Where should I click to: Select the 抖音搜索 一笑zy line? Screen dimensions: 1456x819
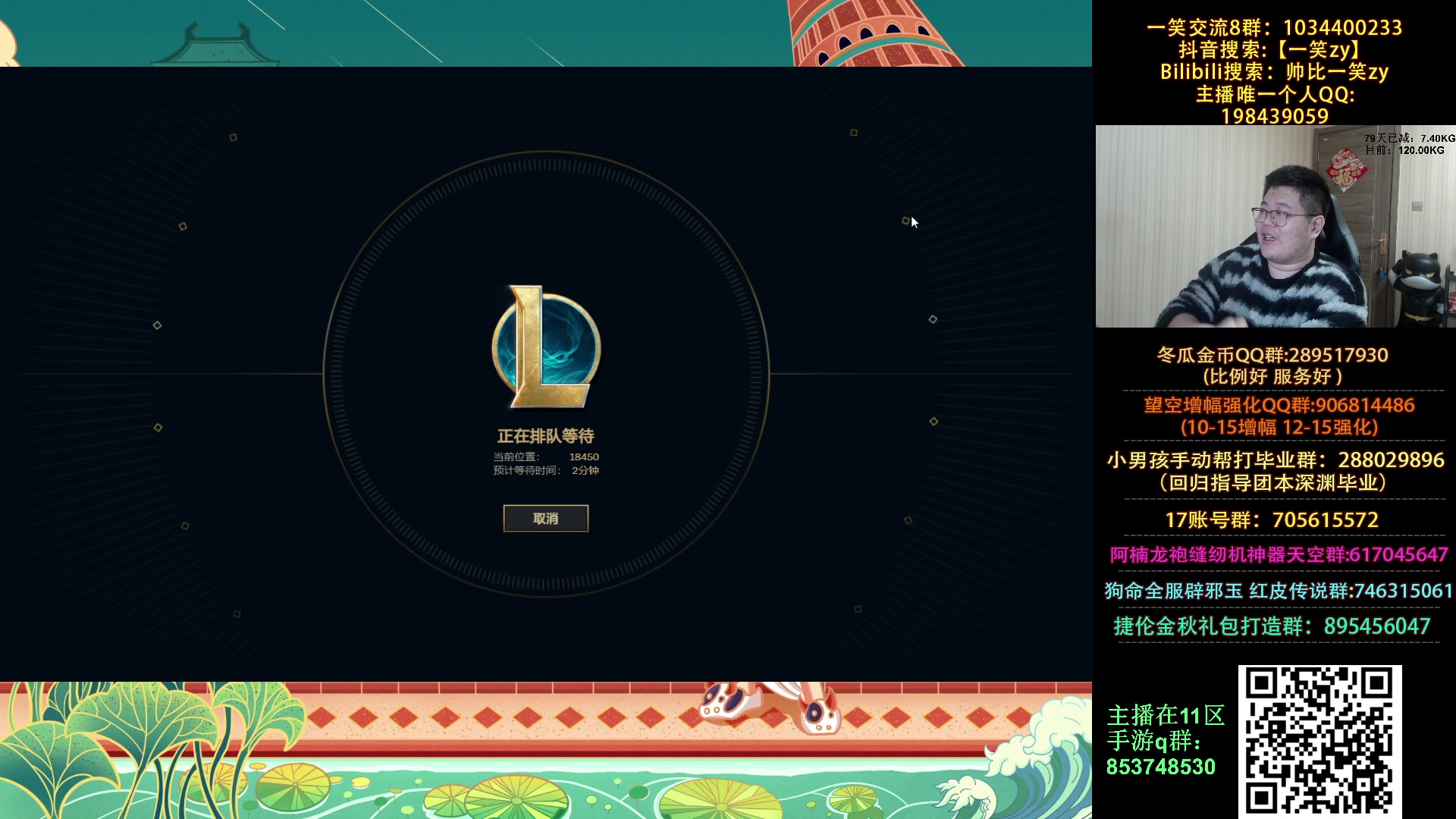[1274, 50]
